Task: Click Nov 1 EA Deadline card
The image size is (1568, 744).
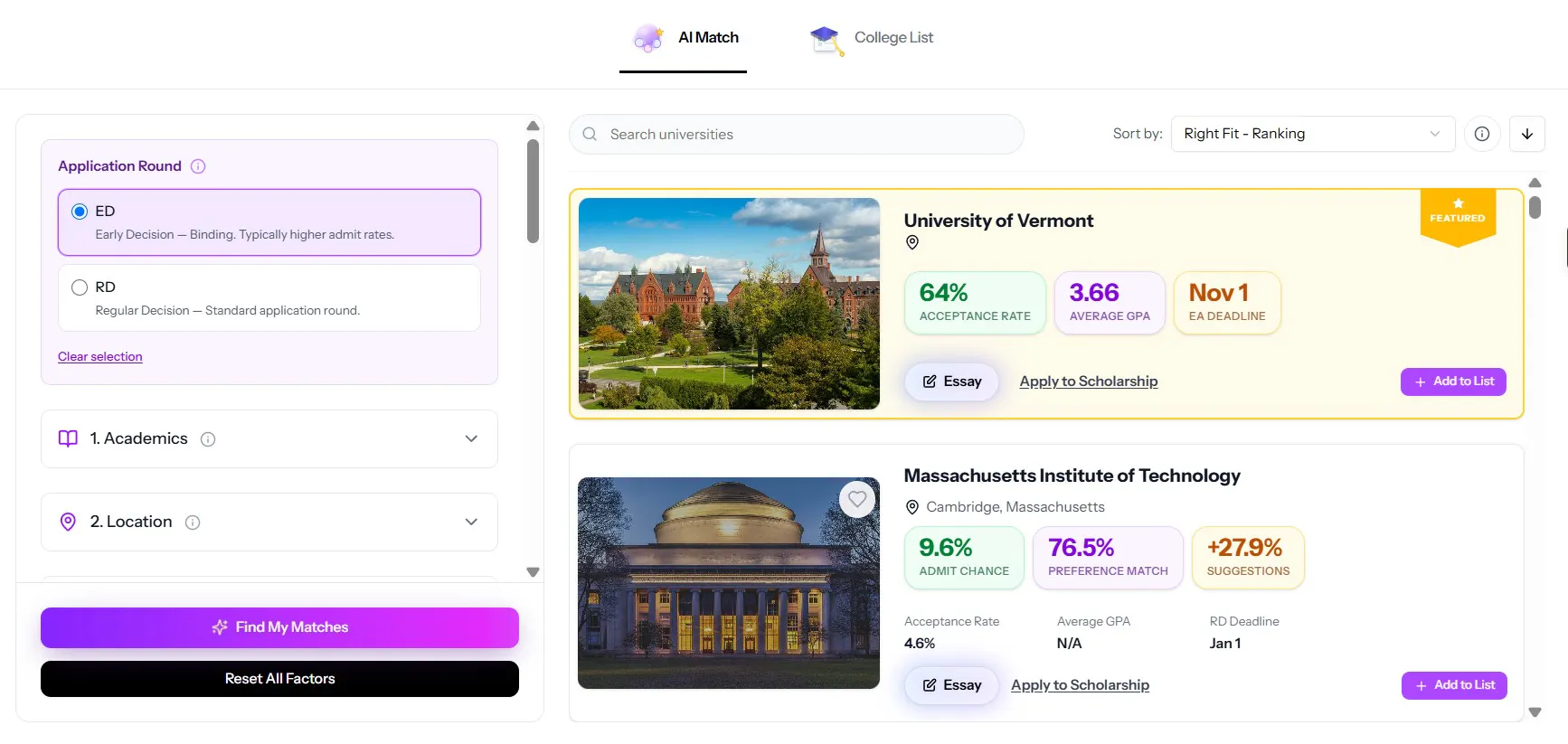Action: tap(1227, 303)
